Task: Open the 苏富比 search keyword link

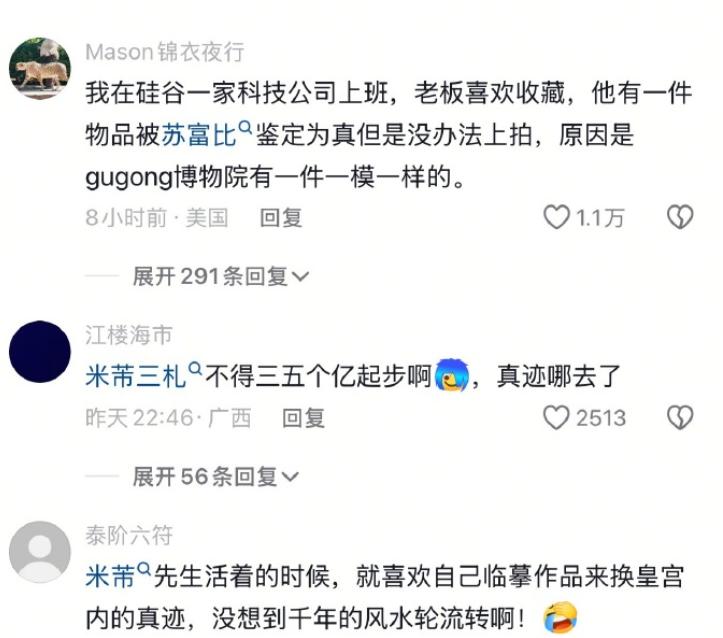Action: click(199, 135)
